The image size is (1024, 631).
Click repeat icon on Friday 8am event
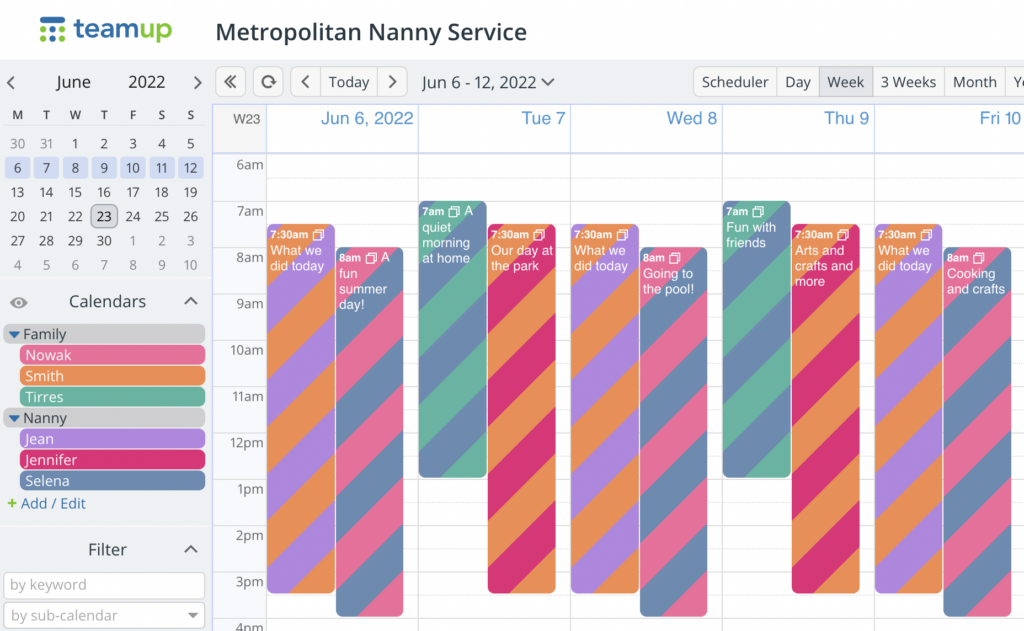pyautogui.click(x=978, y=258)
